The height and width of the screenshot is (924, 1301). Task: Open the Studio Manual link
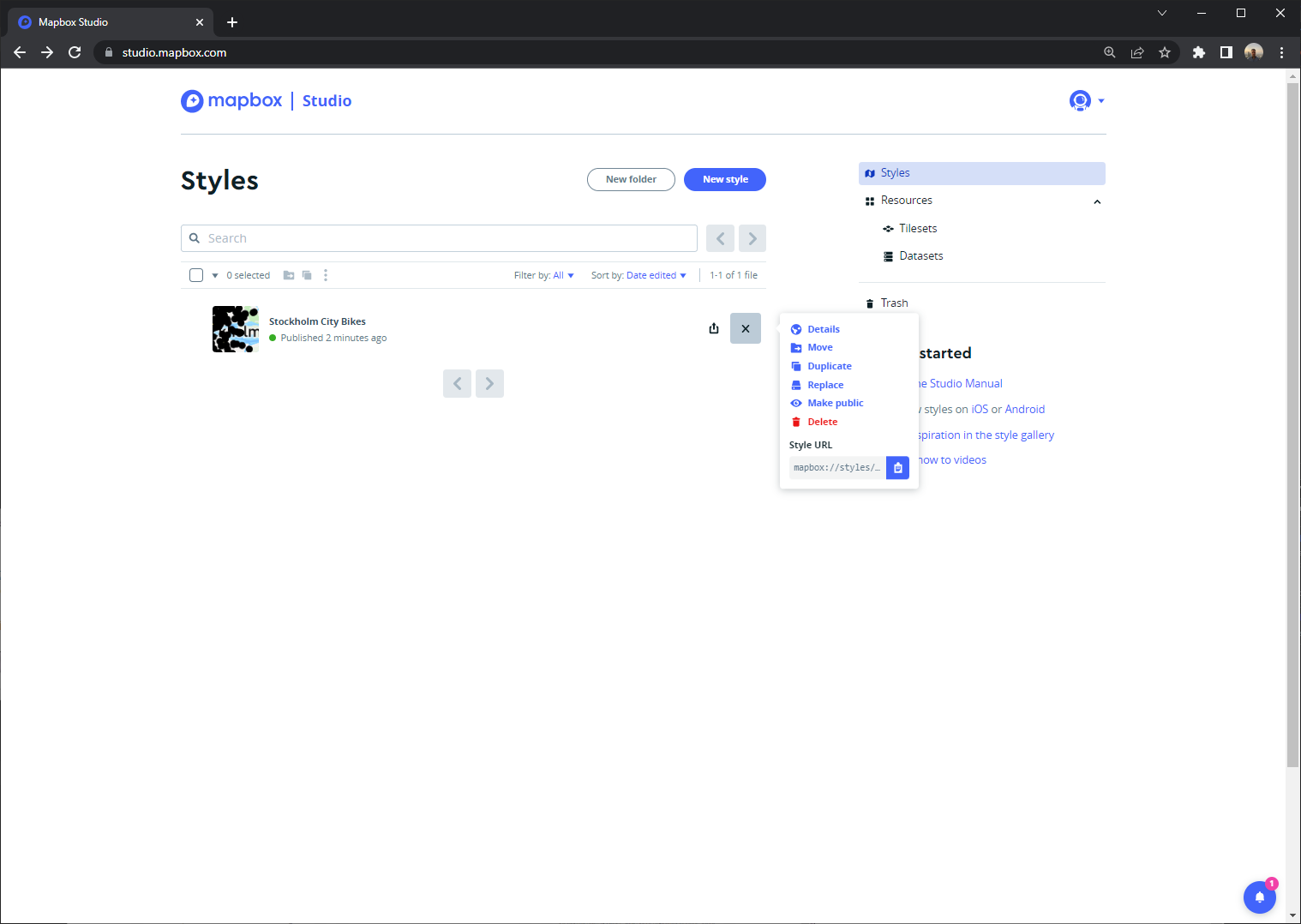coord(961,383)
